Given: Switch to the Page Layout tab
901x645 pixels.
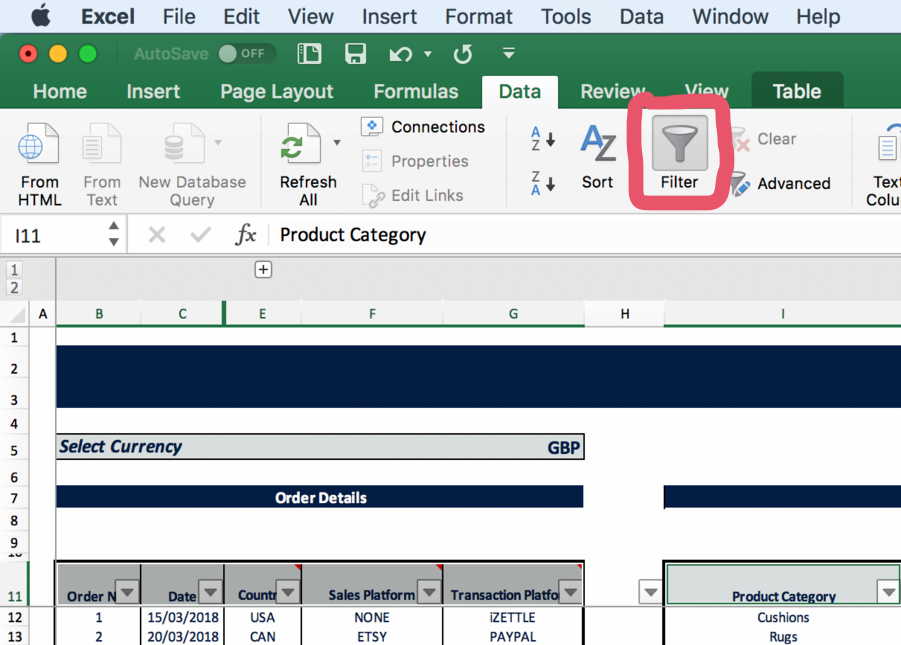Looking at the screenshot, I should point(276,91).
